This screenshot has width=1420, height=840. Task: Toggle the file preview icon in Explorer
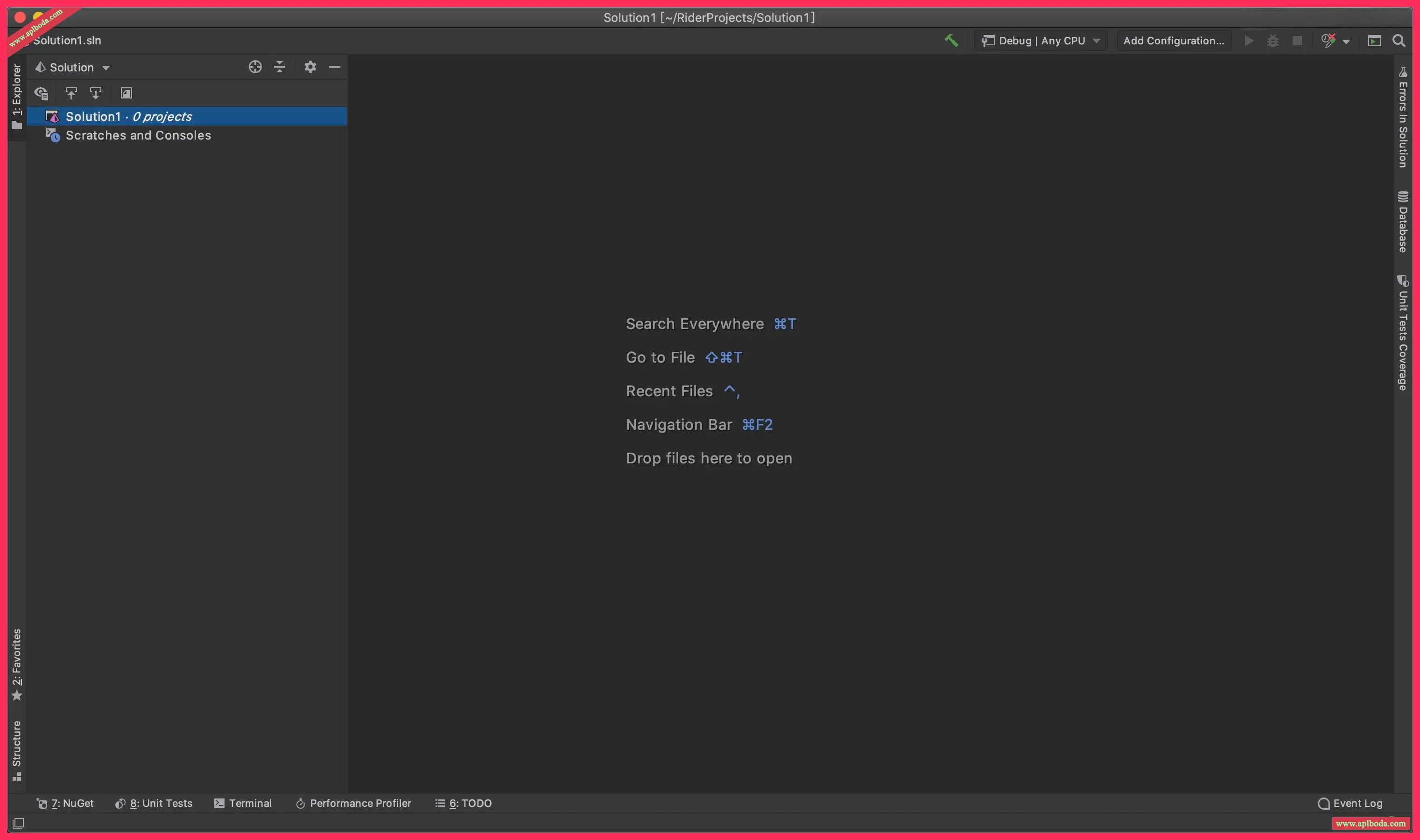pyautogui.click(x=126, y=93)
